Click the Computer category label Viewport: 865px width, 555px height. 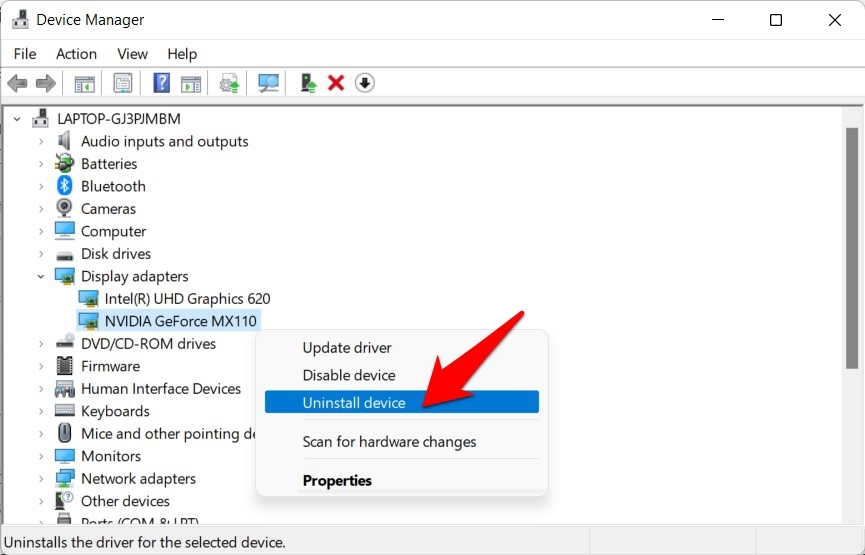114,231
